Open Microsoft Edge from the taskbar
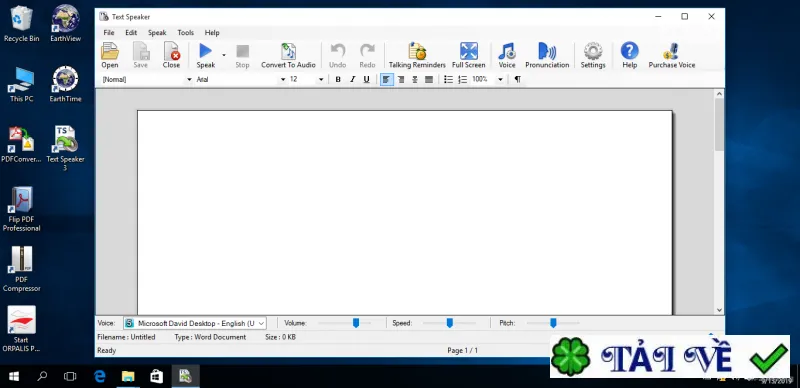The image size is (800, 388). coord(100,377)
